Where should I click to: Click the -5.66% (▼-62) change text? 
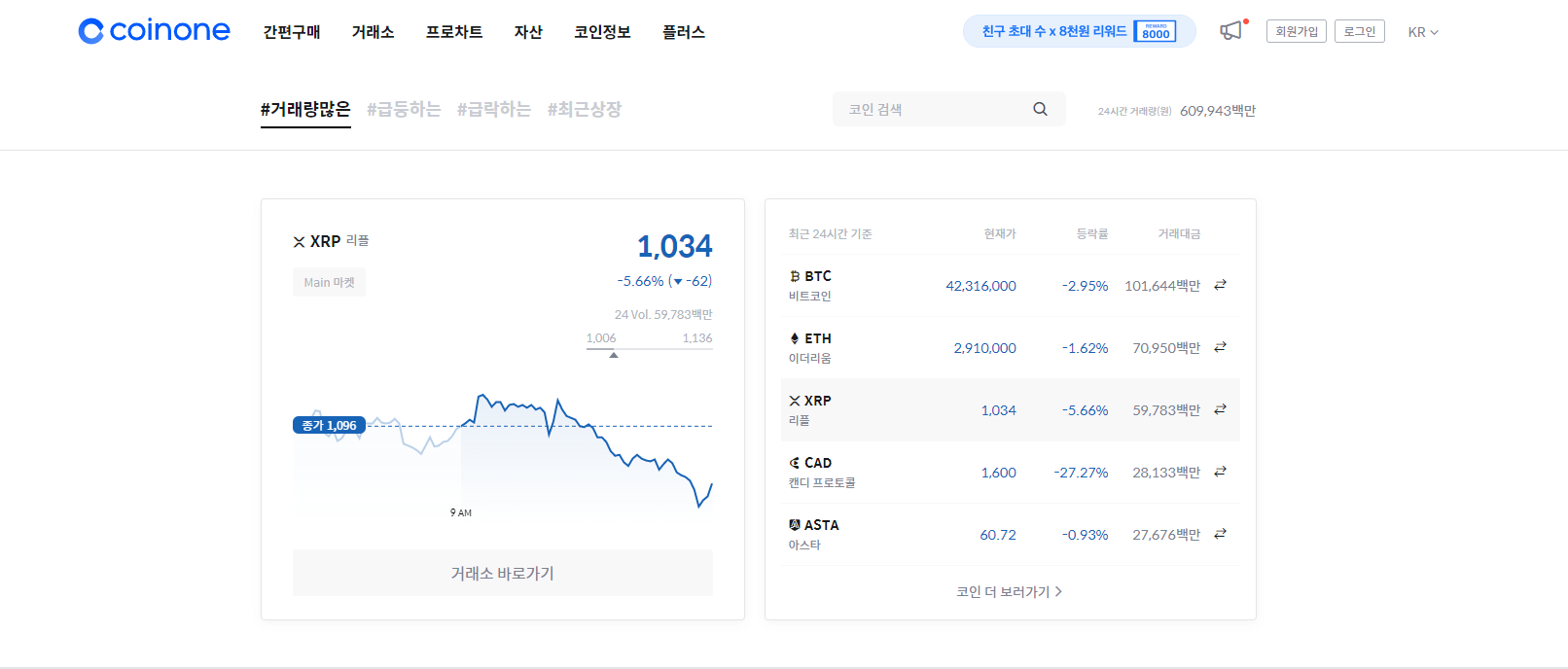pos(664,281)
